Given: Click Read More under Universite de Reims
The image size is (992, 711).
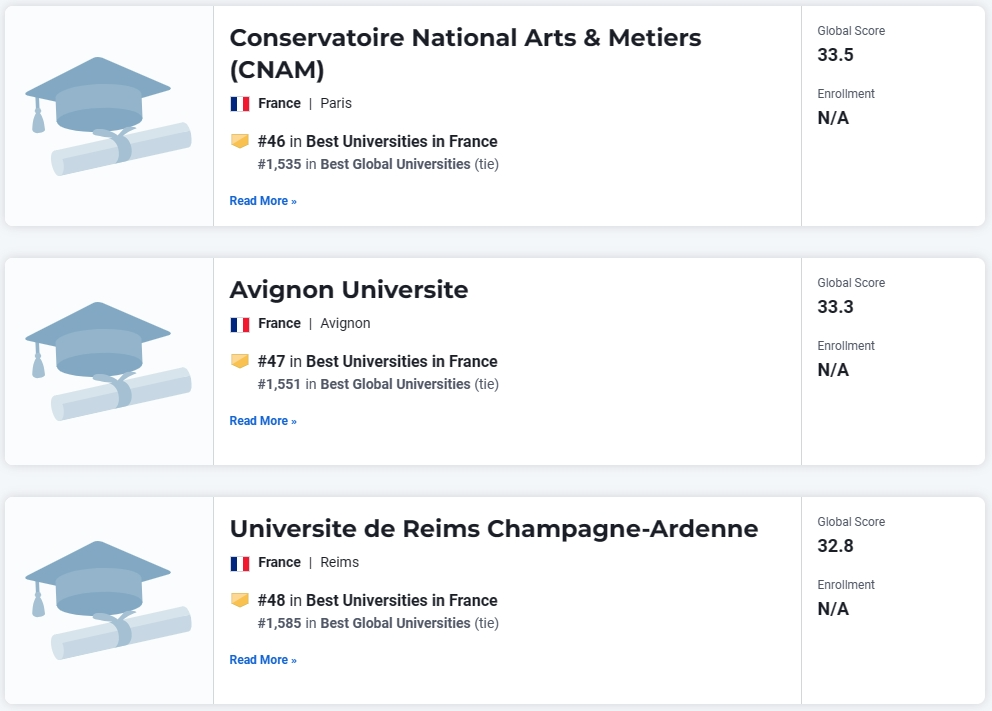Looking at the screenshot, I should pos(263,660).
